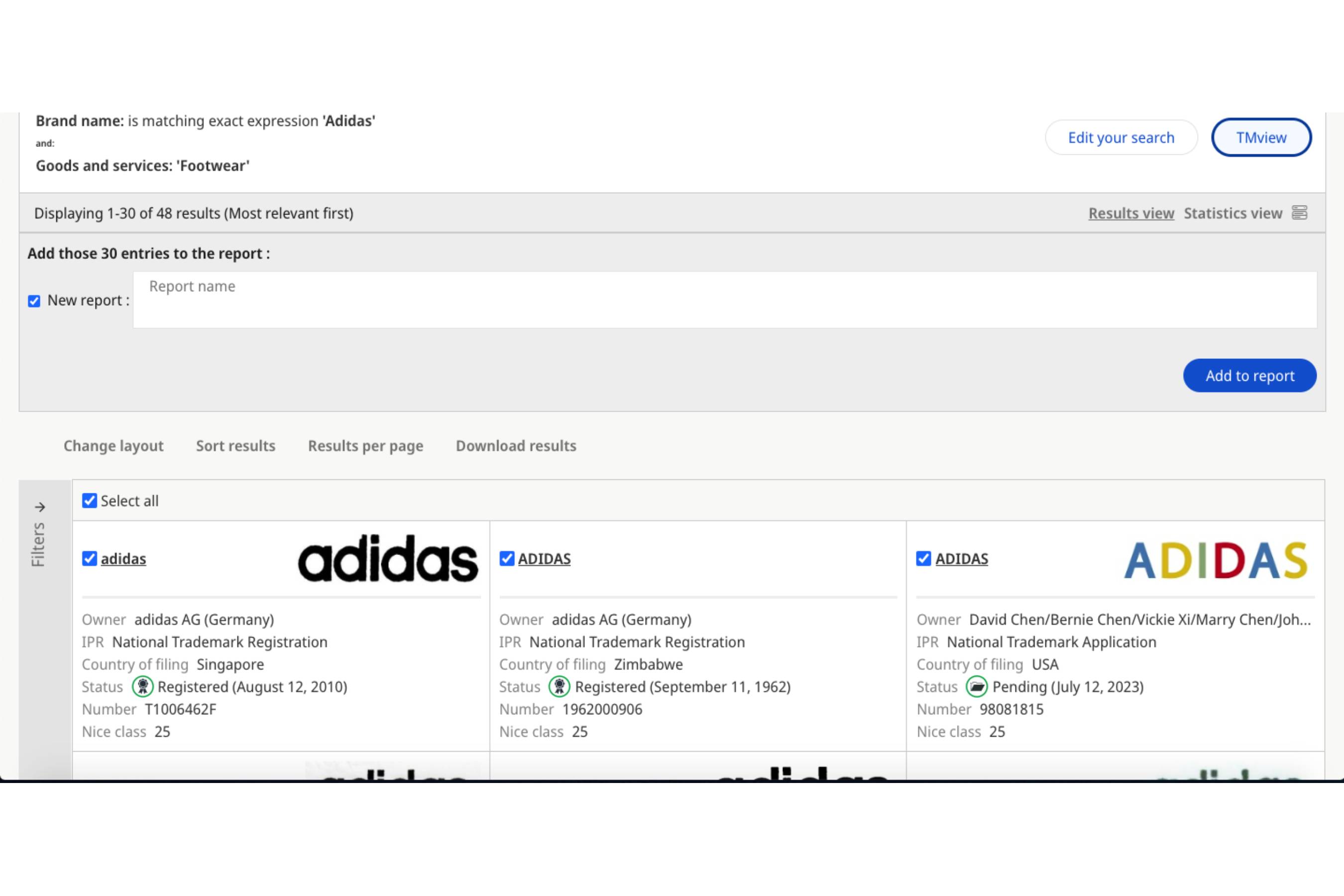Open the multicolored ADIDAS logo image
Screen dimensions: 1344x896
(x=1216, y=560)
